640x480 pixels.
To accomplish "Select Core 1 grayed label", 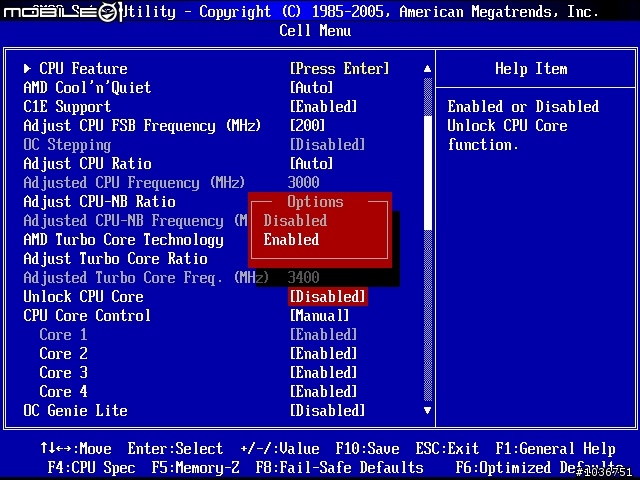I will click(63, 335).
